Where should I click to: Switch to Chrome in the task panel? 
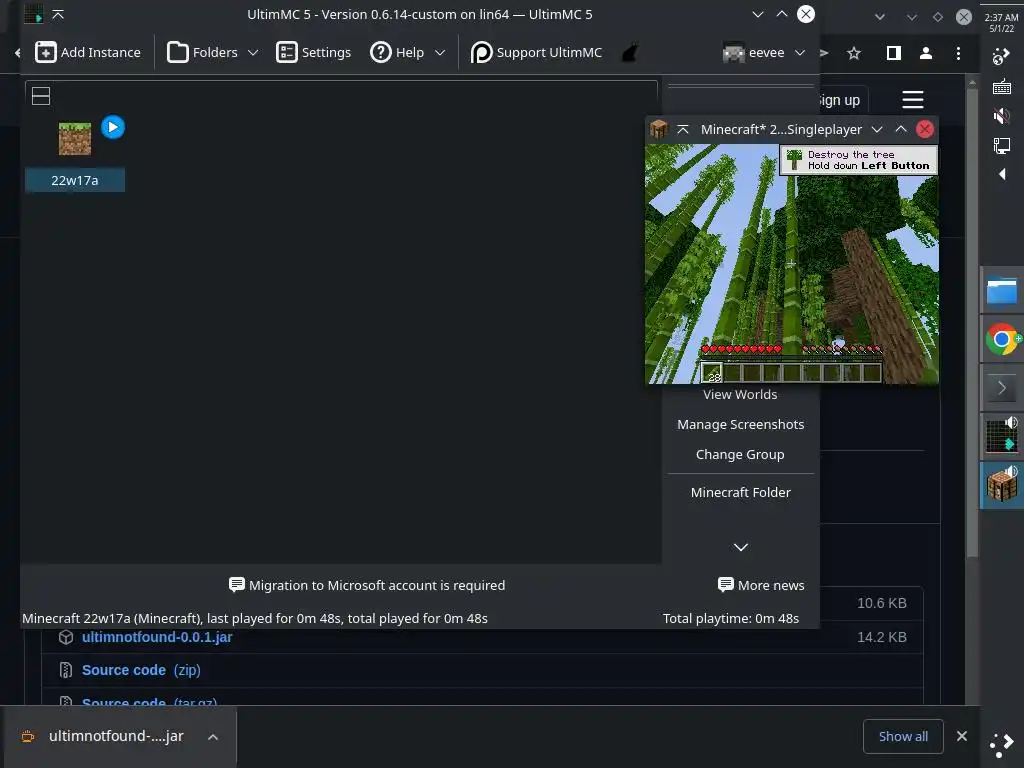(1002, 340)
